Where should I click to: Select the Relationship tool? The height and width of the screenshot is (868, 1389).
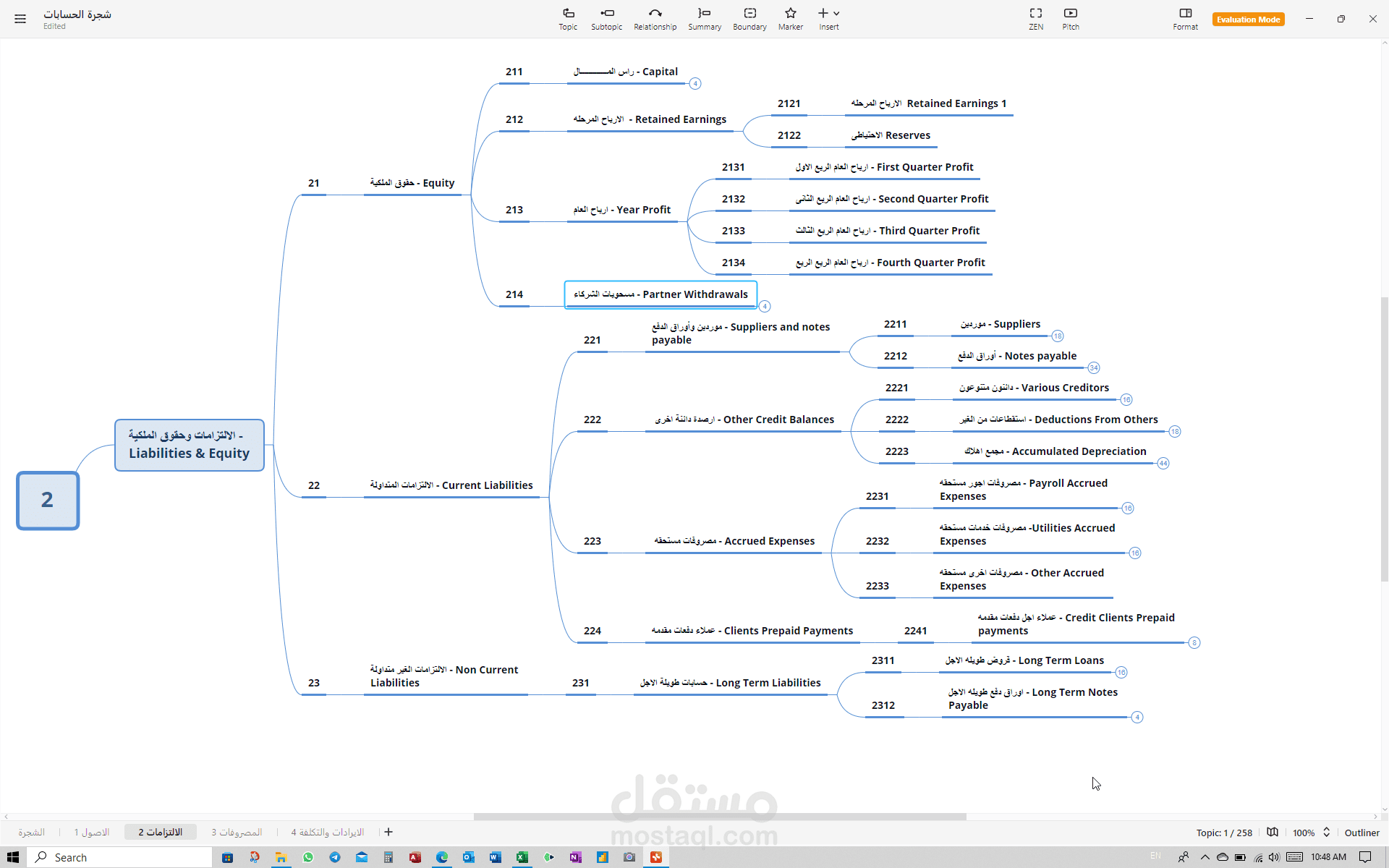(655, 19)
